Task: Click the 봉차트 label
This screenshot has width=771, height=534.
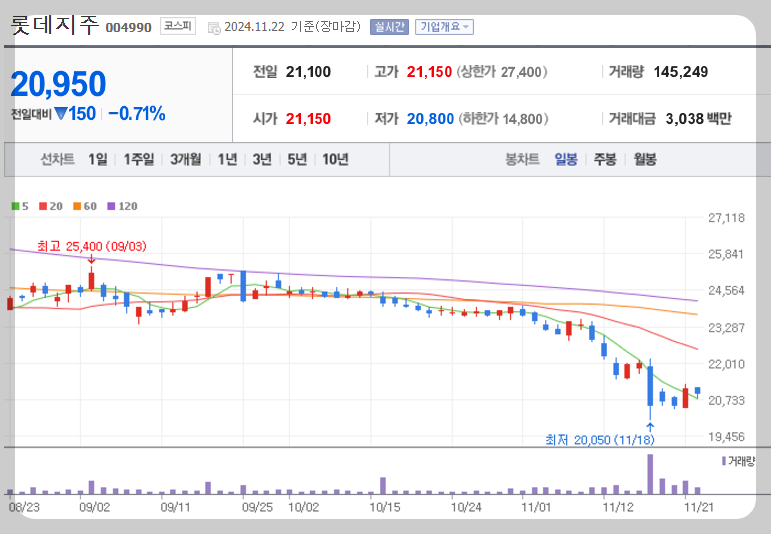Action: pos(522,159)
